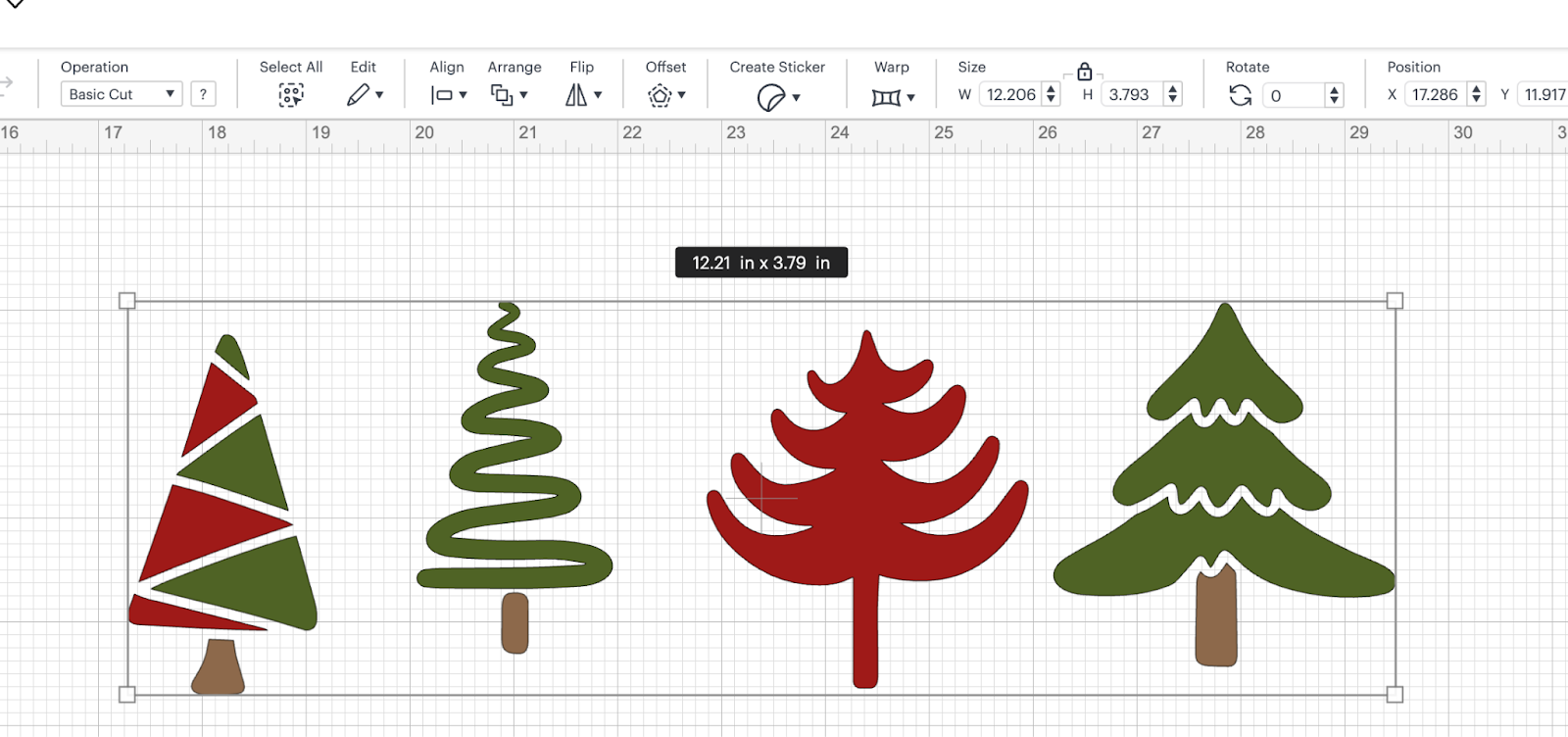
Task: Click the Position Y field 11.917
Action: [x=1543, y=94]
